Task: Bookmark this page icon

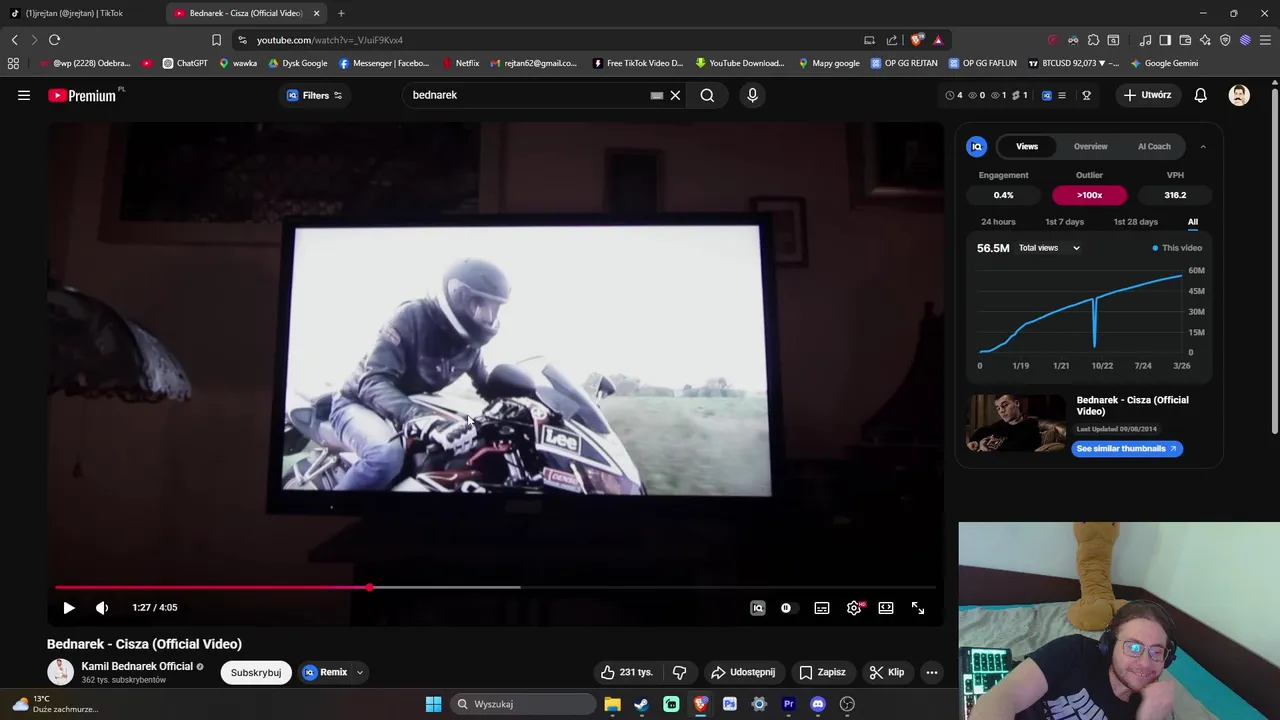Action: tap(216, 40)
